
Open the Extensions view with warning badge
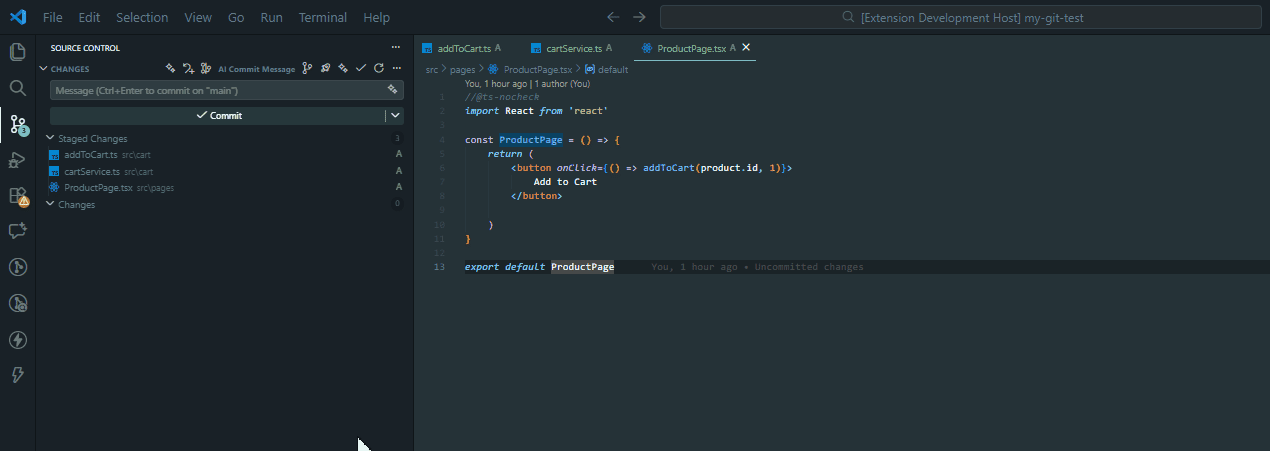click(x=17, y=196)
